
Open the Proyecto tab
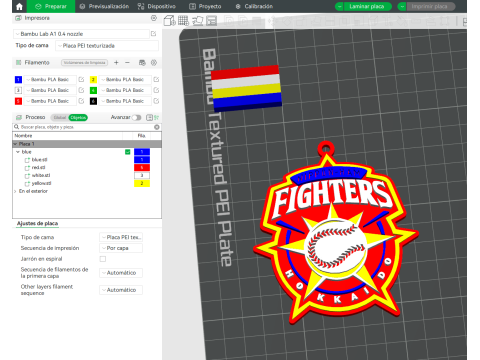point(205,6)
